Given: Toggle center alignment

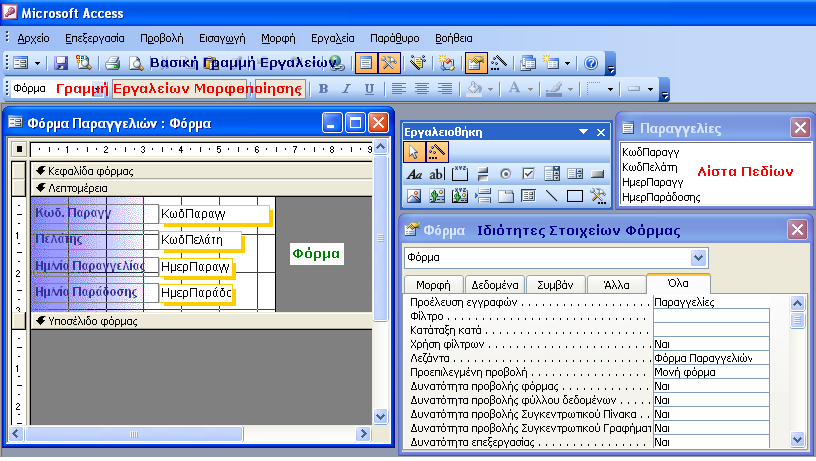Looking at the screenshot, I should pos(422,89).
